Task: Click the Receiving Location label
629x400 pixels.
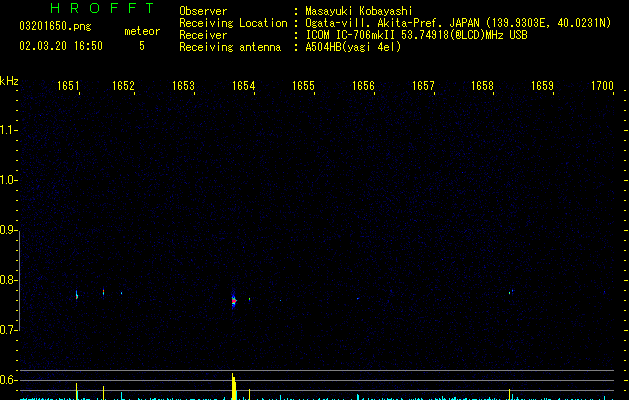Action: point(233,23)
